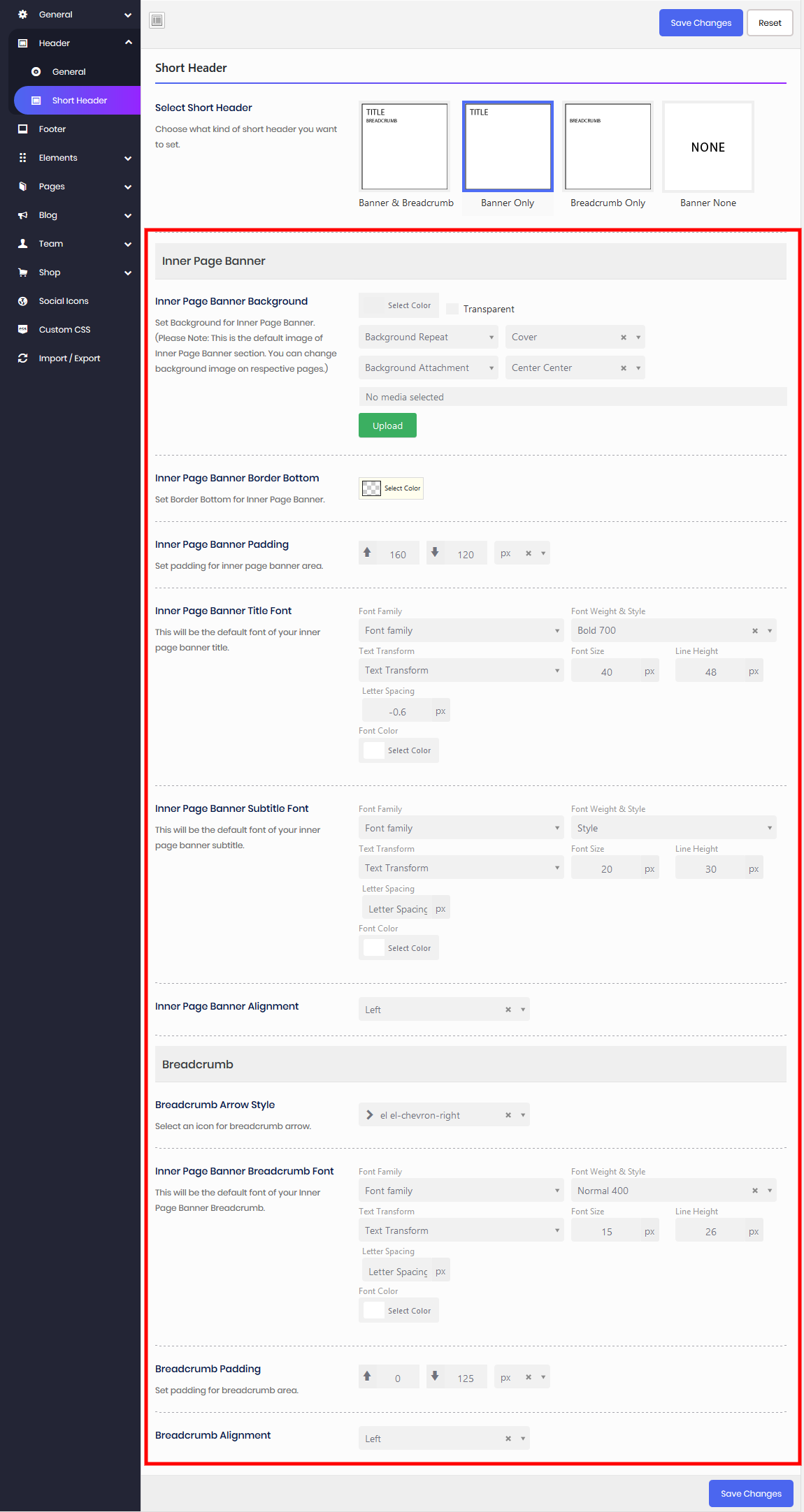This screenshot has width=804, height=1512.
Task: Pick Border Bottom color swatch
Action: tap(372, 488)
